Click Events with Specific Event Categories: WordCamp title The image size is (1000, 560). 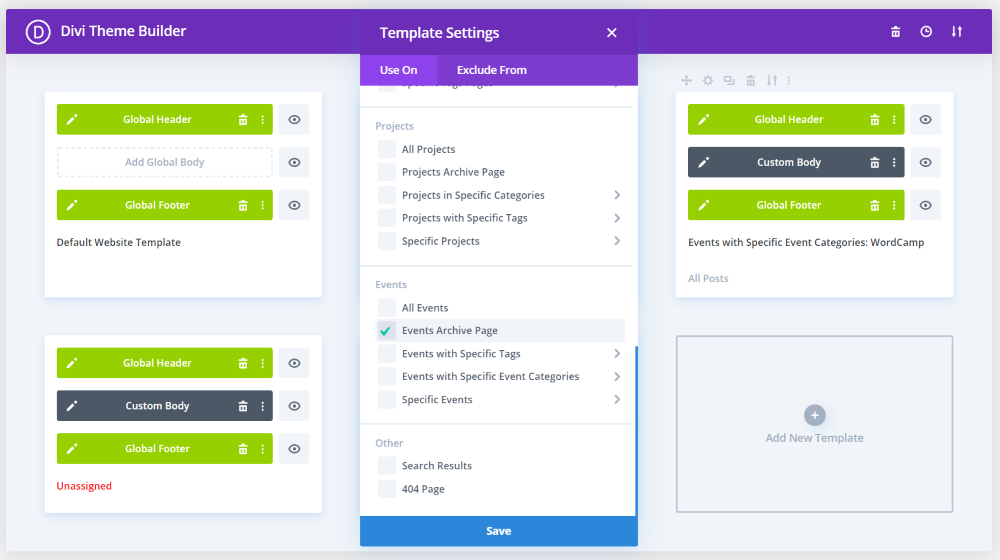coord(806,242)
